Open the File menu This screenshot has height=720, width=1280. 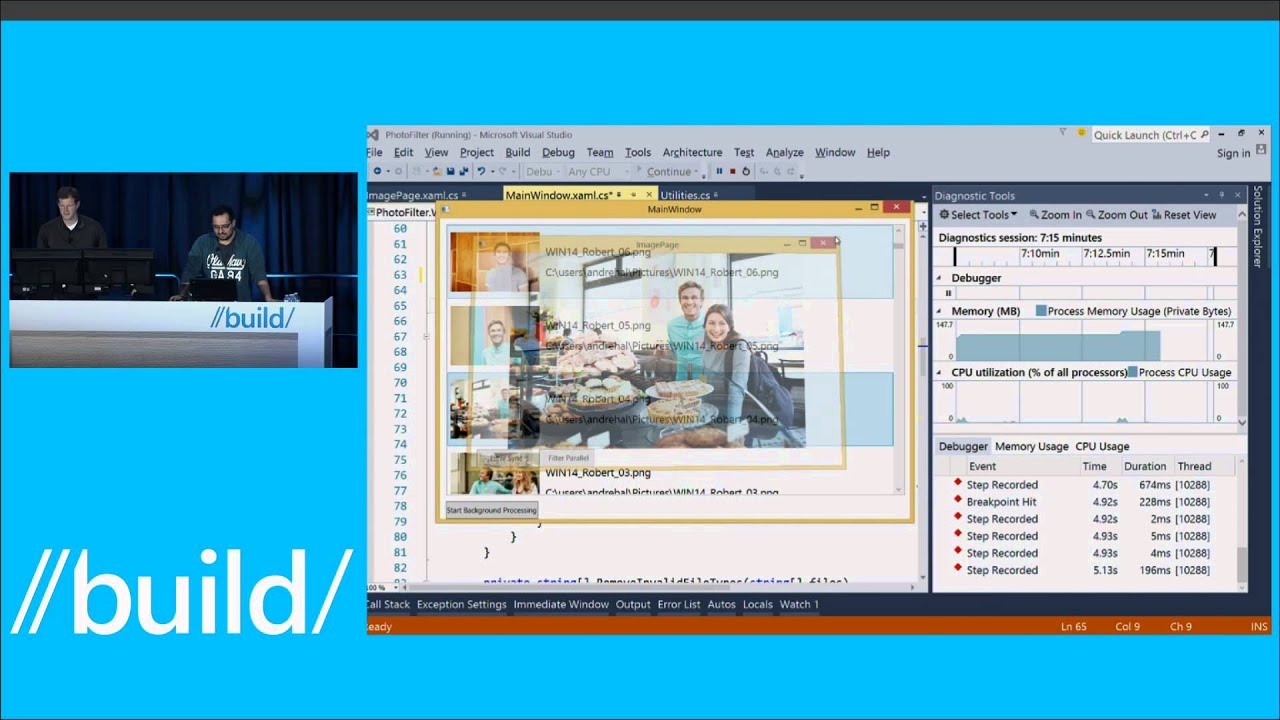click(374, 152)
